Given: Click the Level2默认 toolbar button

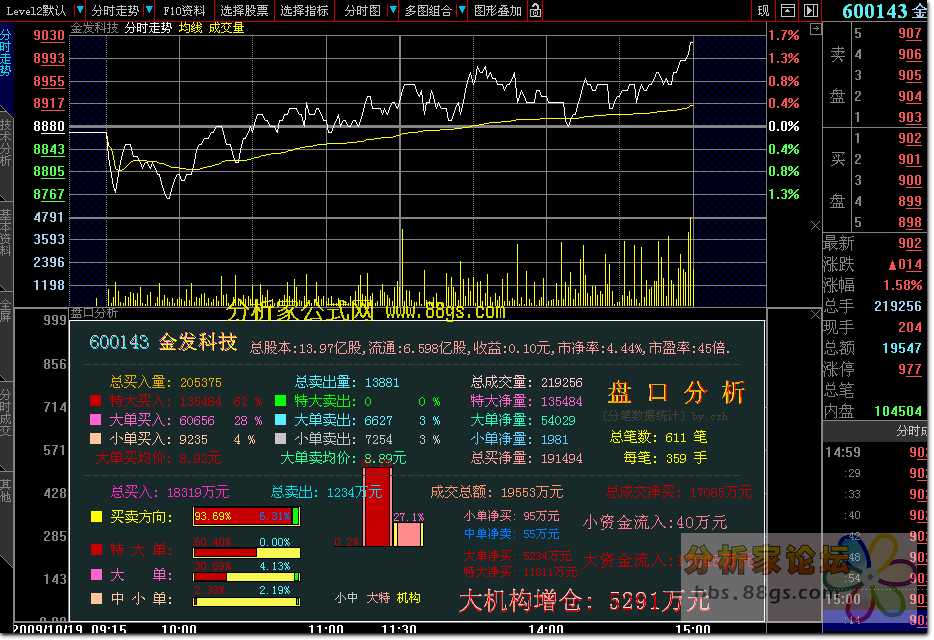Looking at the screenshot, I should tap(37, 11).
